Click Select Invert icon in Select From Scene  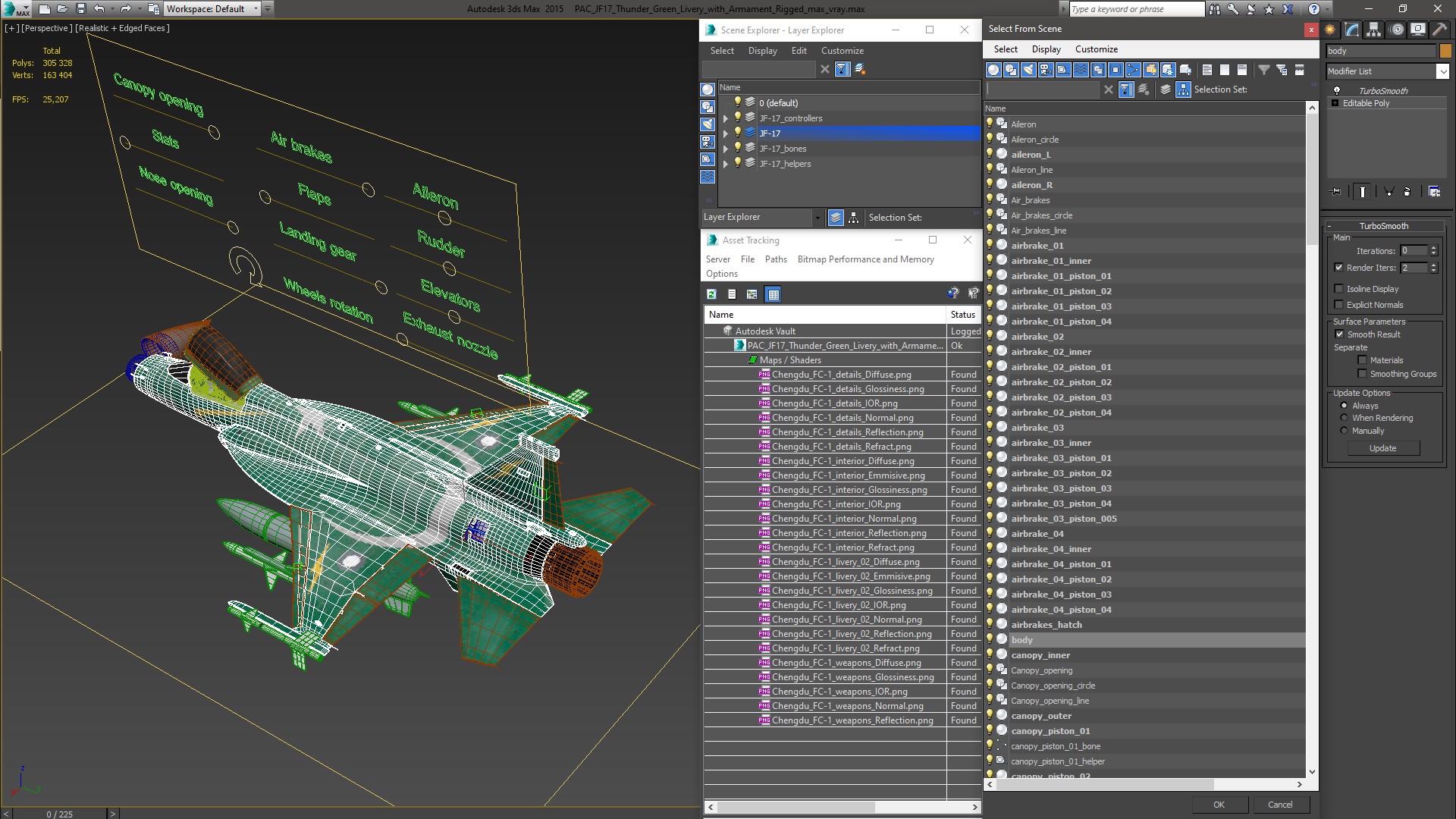click(1242, 70)
